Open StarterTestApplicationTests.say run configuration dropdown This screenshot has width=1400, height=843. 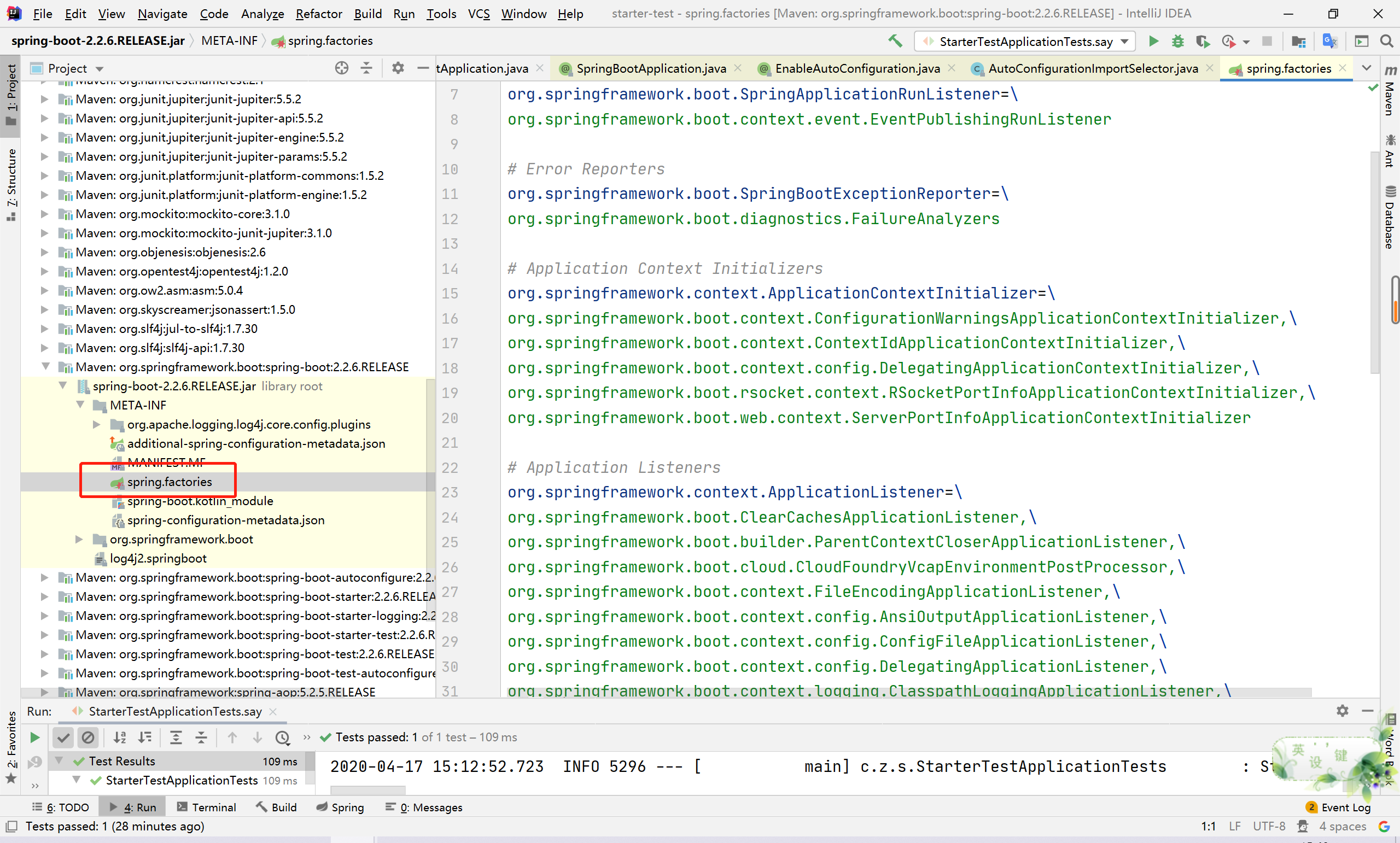pyautogui.click(x=1025, y=41)
